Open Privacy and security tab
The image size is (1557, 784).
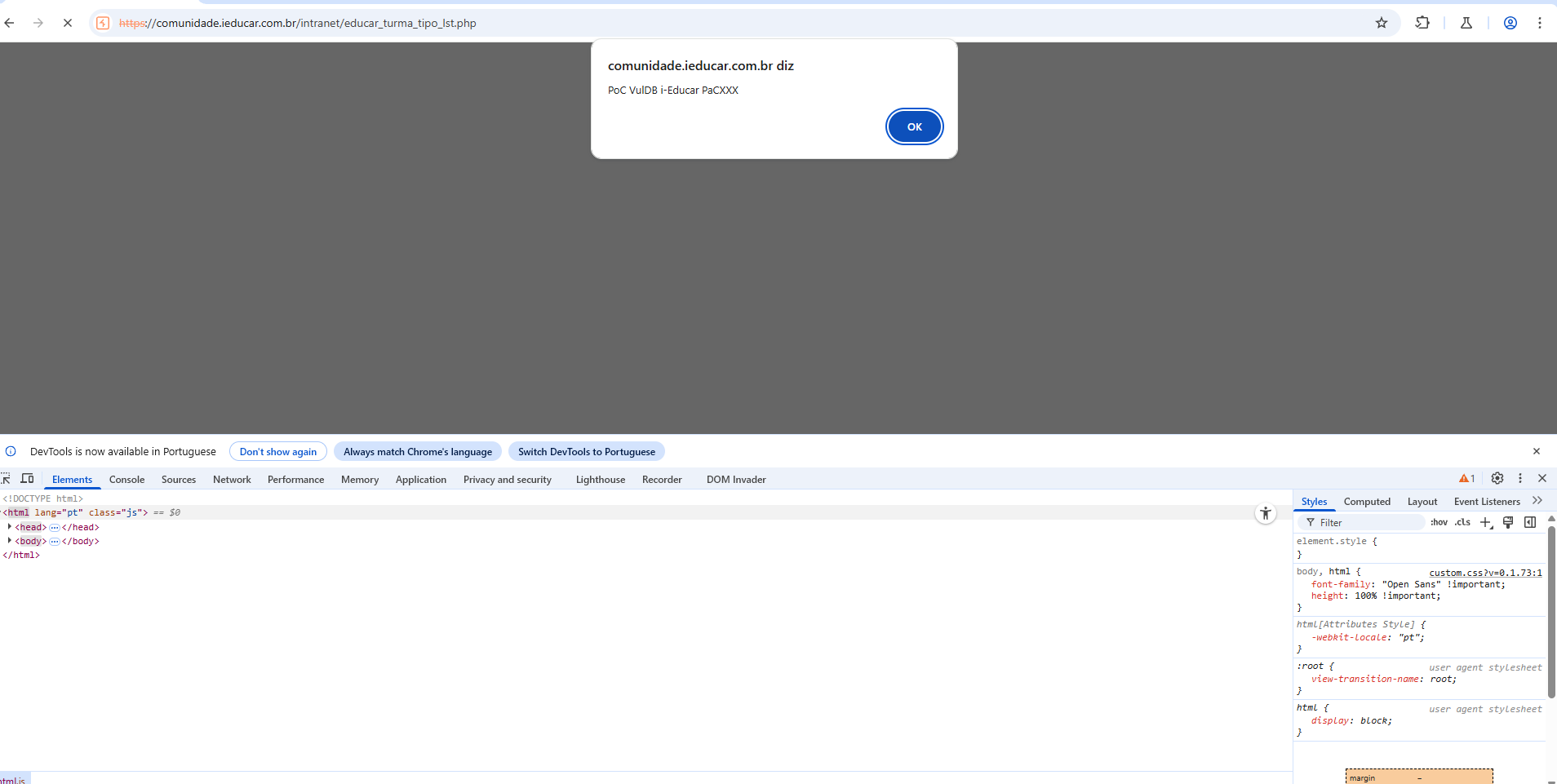[x=508, y=480]
